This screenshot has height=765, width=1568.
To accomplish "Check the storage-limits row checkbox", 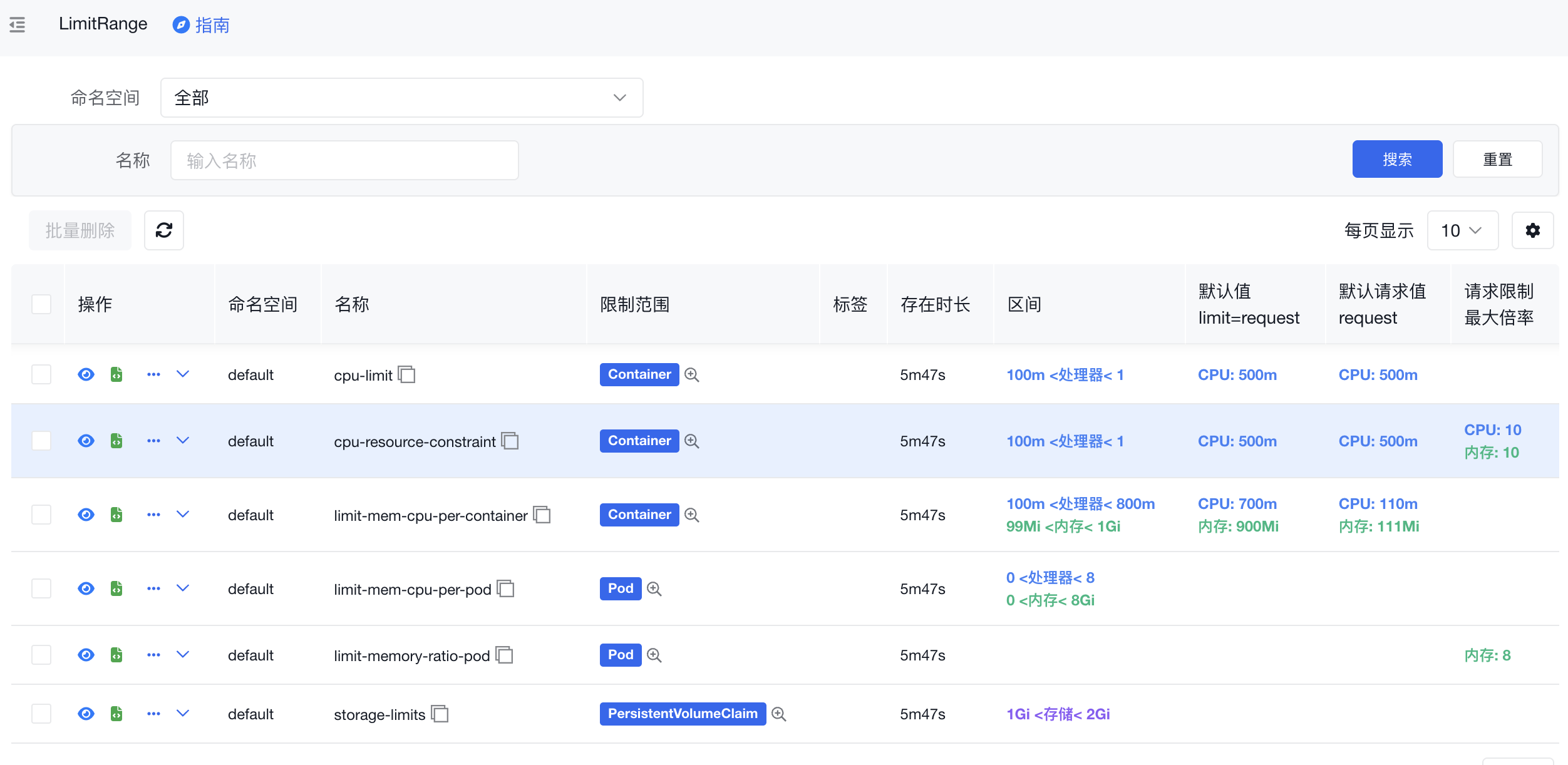I will 41,714.
